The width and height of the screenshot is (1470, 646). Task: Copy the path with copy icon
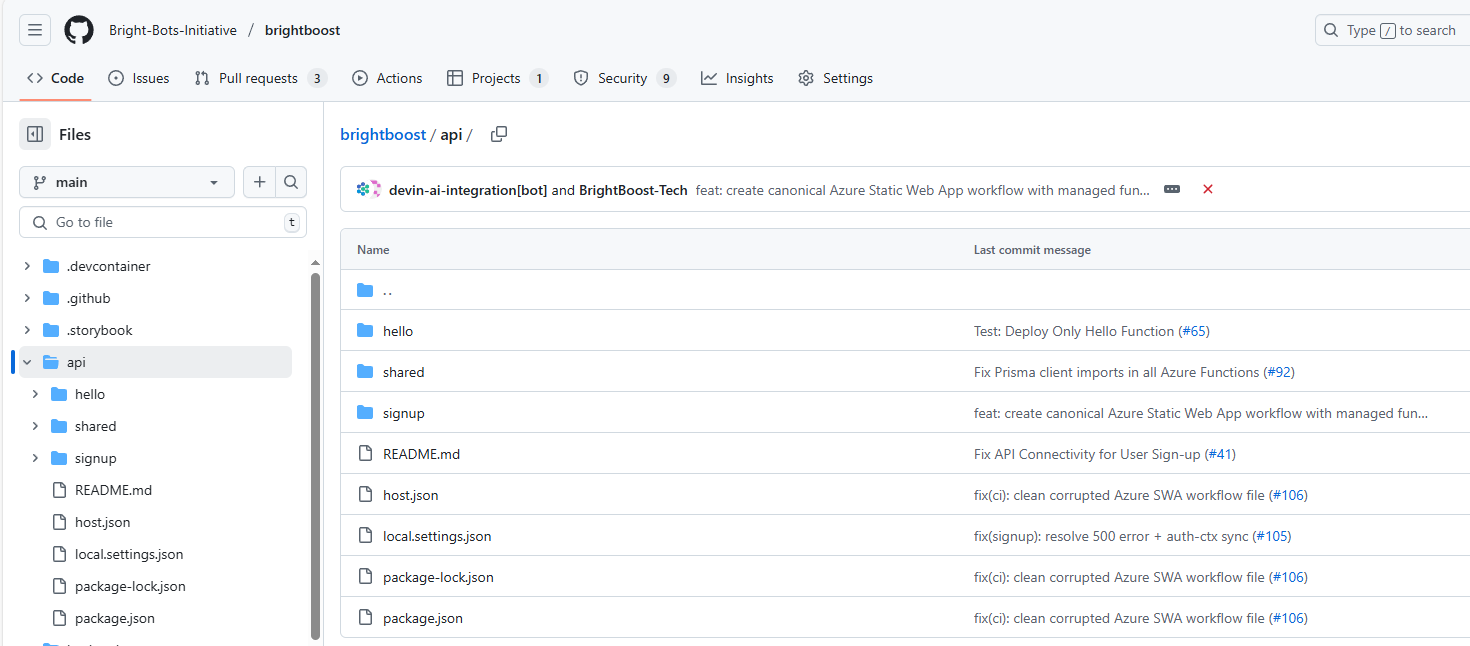[499, 134]
